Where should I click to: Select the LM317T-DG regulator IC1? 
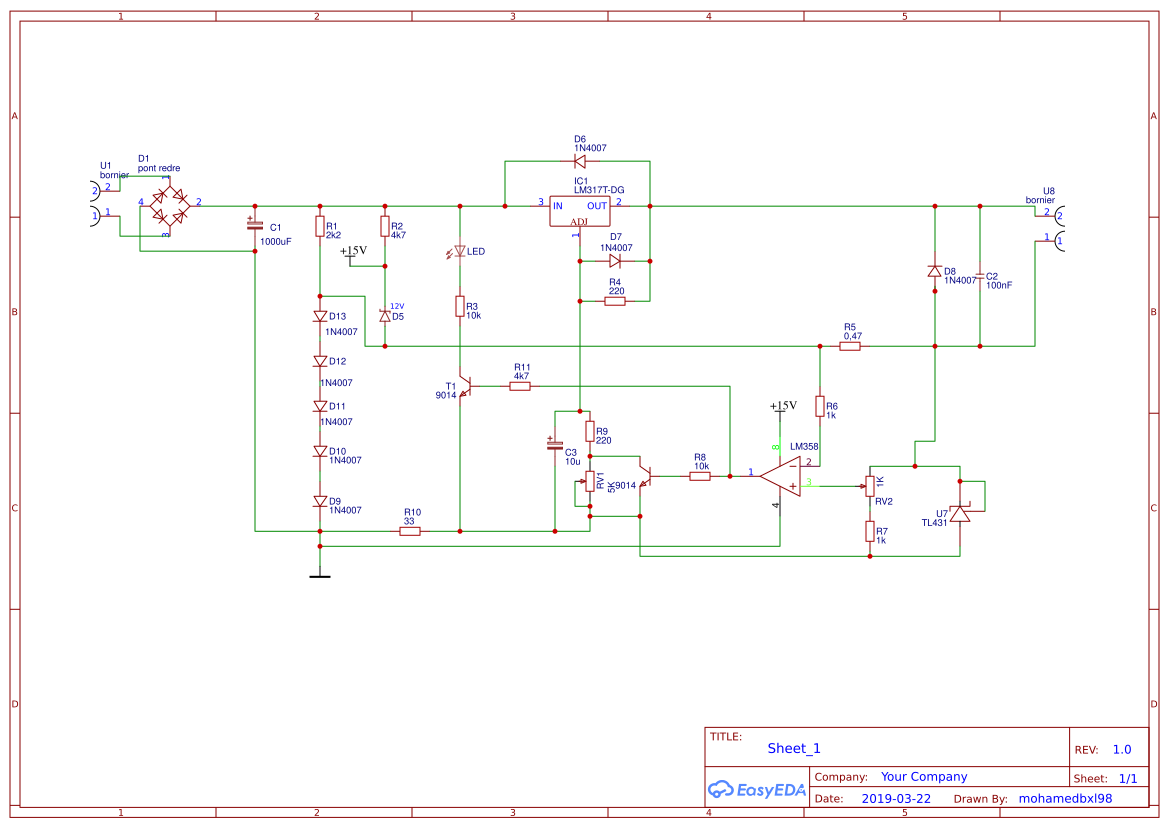(578, 211)
